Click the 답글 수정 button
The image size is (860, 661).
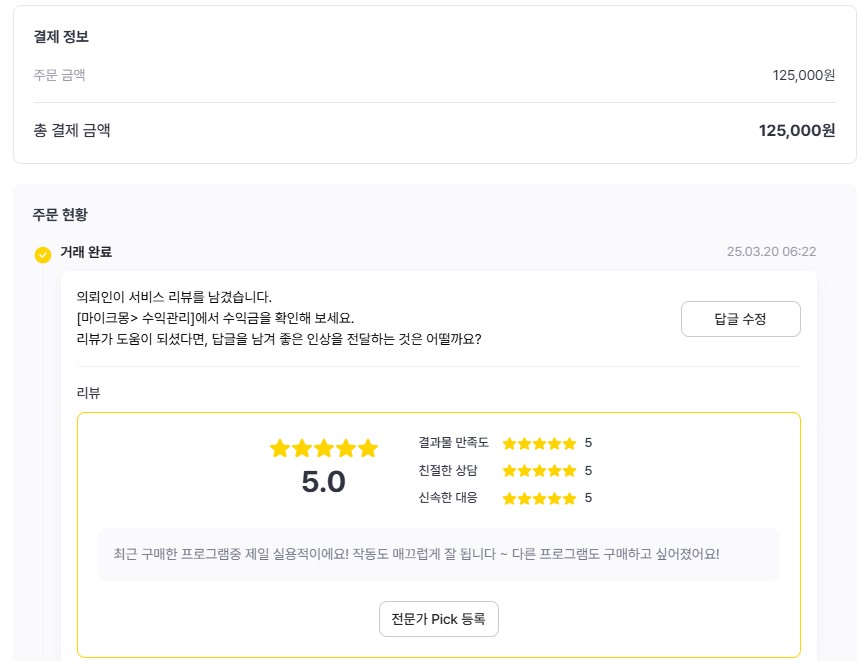pyautogui.click(x=740, y=319)
